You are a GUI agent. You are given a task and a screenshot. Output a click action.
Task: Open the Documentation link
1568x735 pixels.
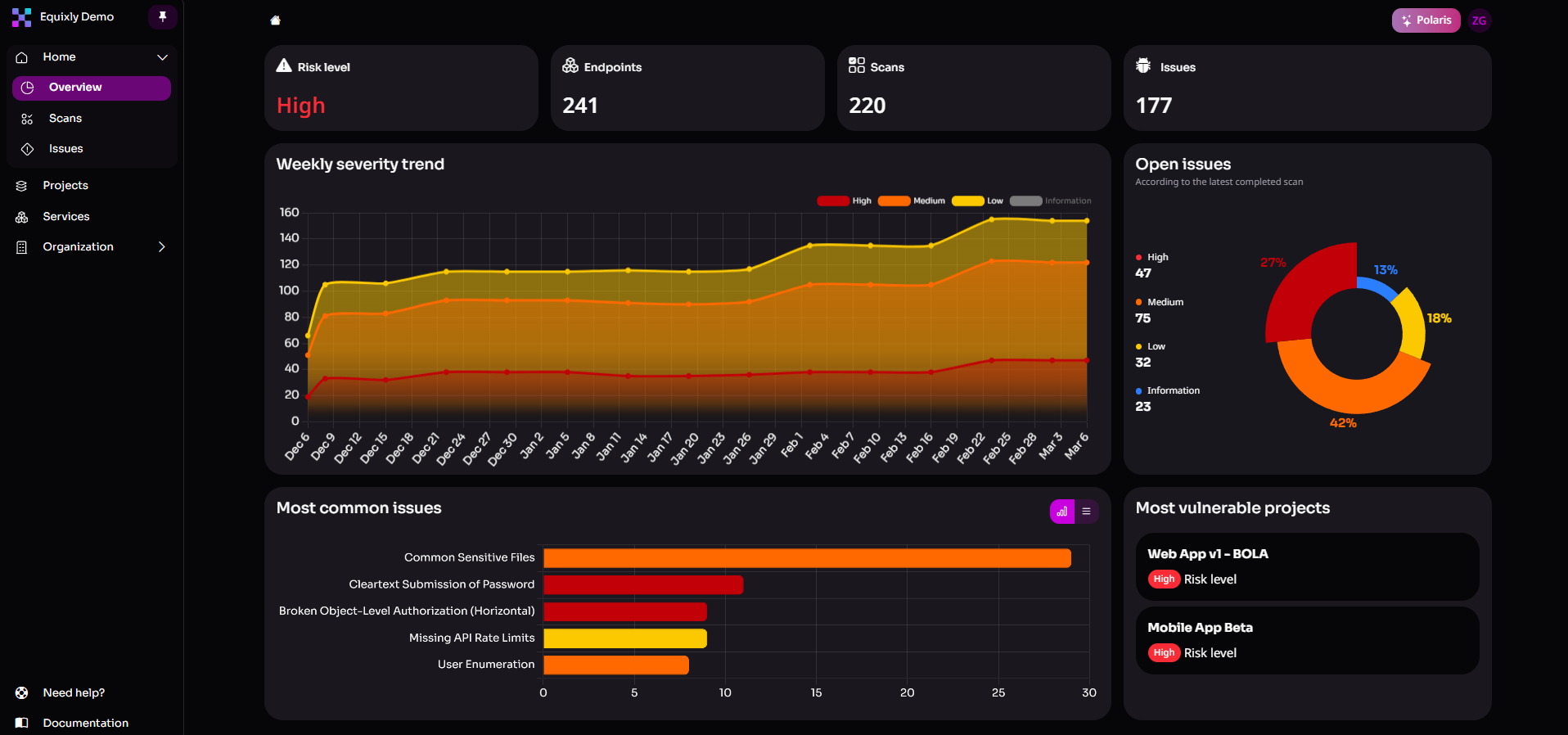point(85,723)
